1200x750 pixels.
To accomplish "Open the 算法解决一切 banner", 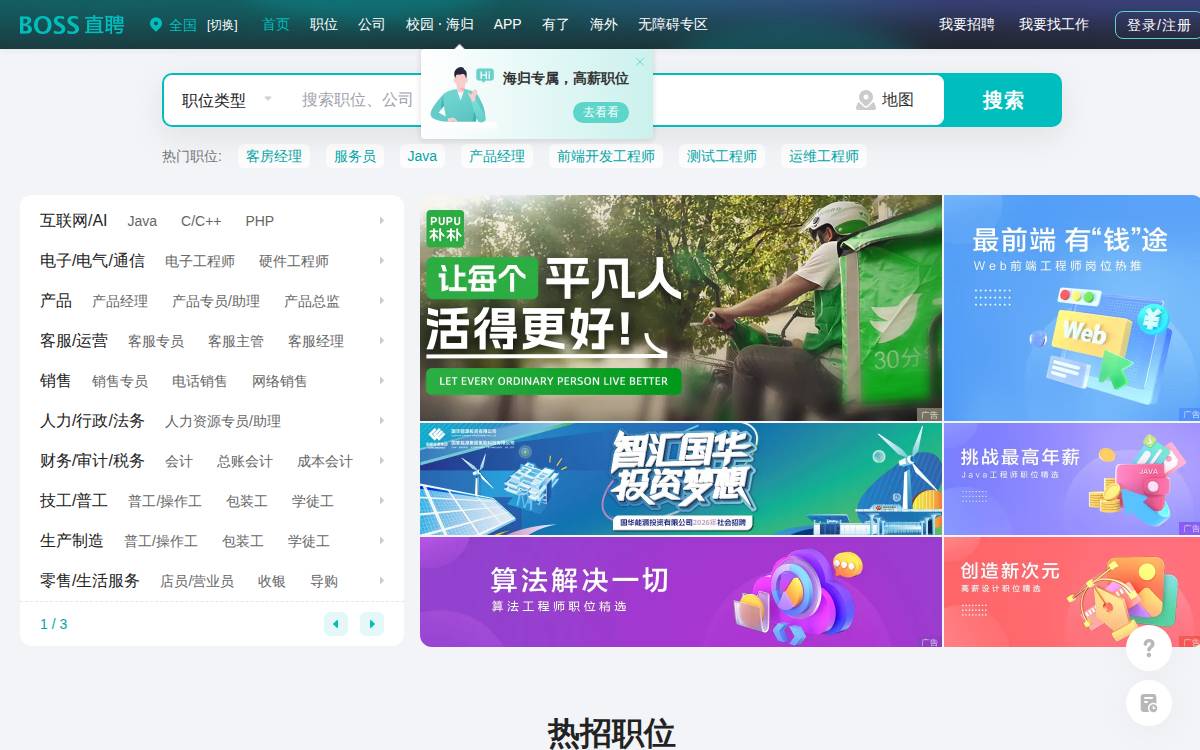I will click(681, 592).
